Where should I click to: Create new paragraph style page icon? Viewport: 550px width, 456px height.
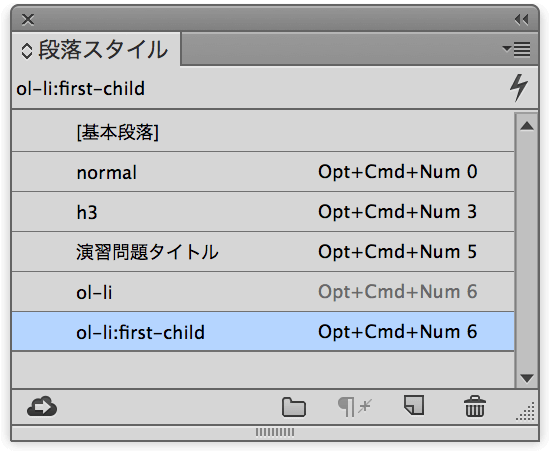pyautogui.click(x=414, y=406)
